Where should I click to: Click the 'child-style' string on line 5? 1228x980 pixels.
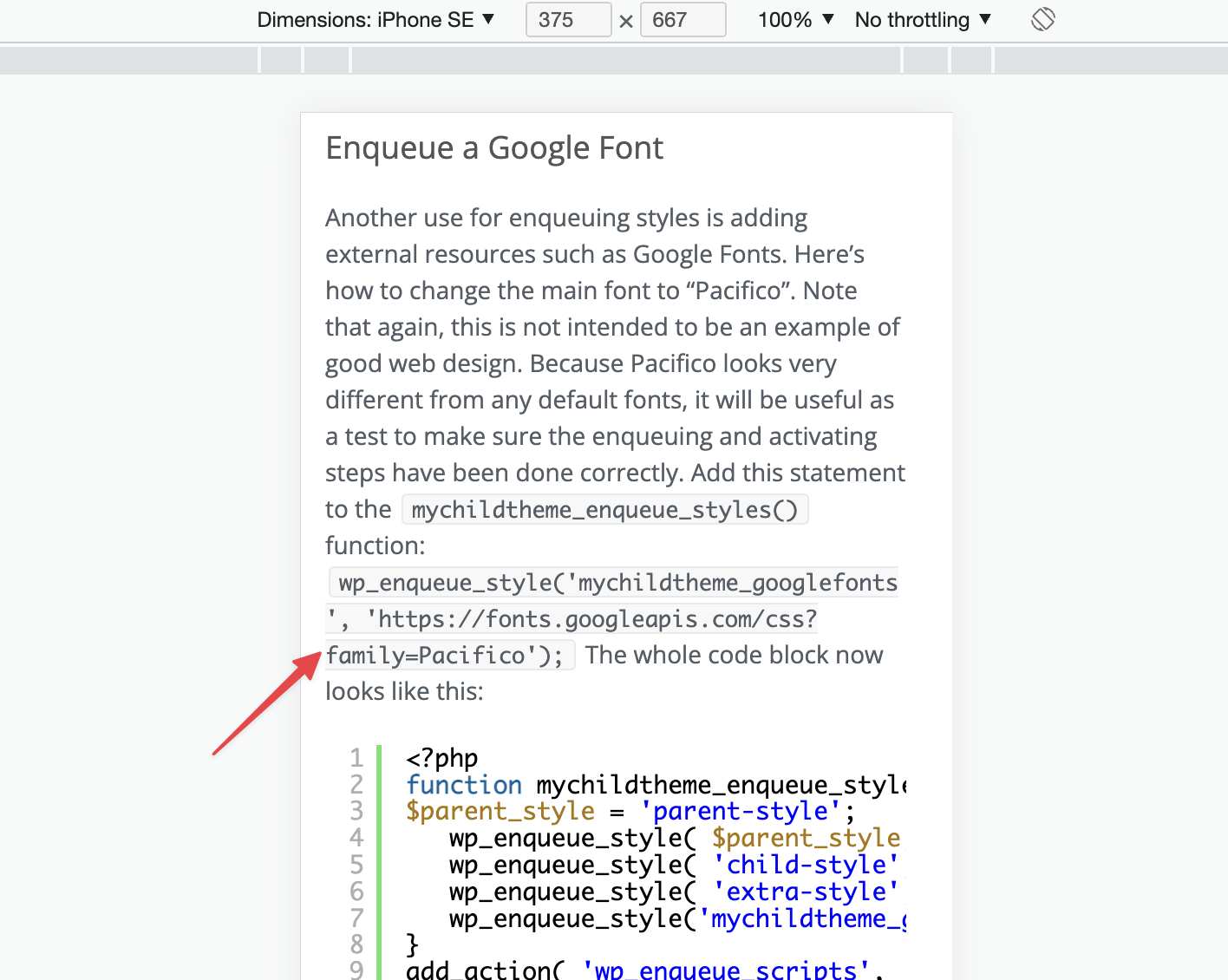(x=806, y=866)
